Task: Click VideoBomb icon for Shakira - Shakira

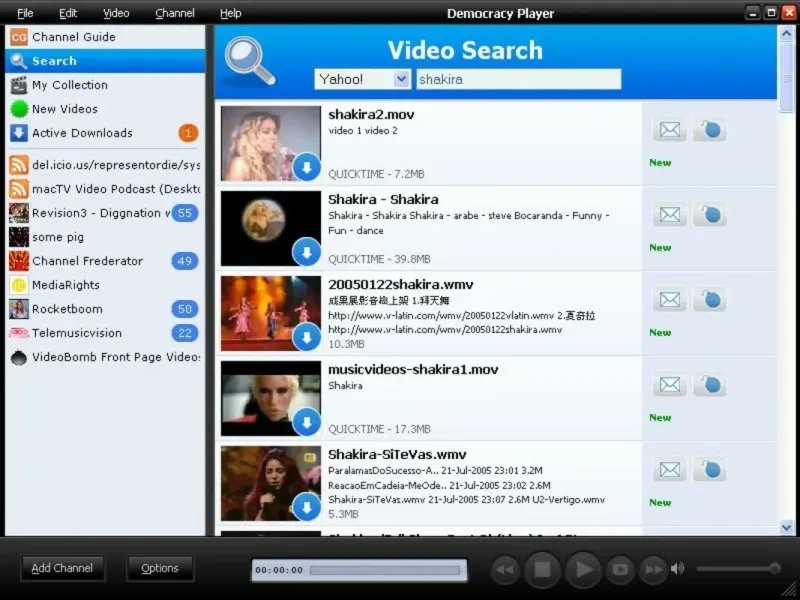Action: click(710, 215)
